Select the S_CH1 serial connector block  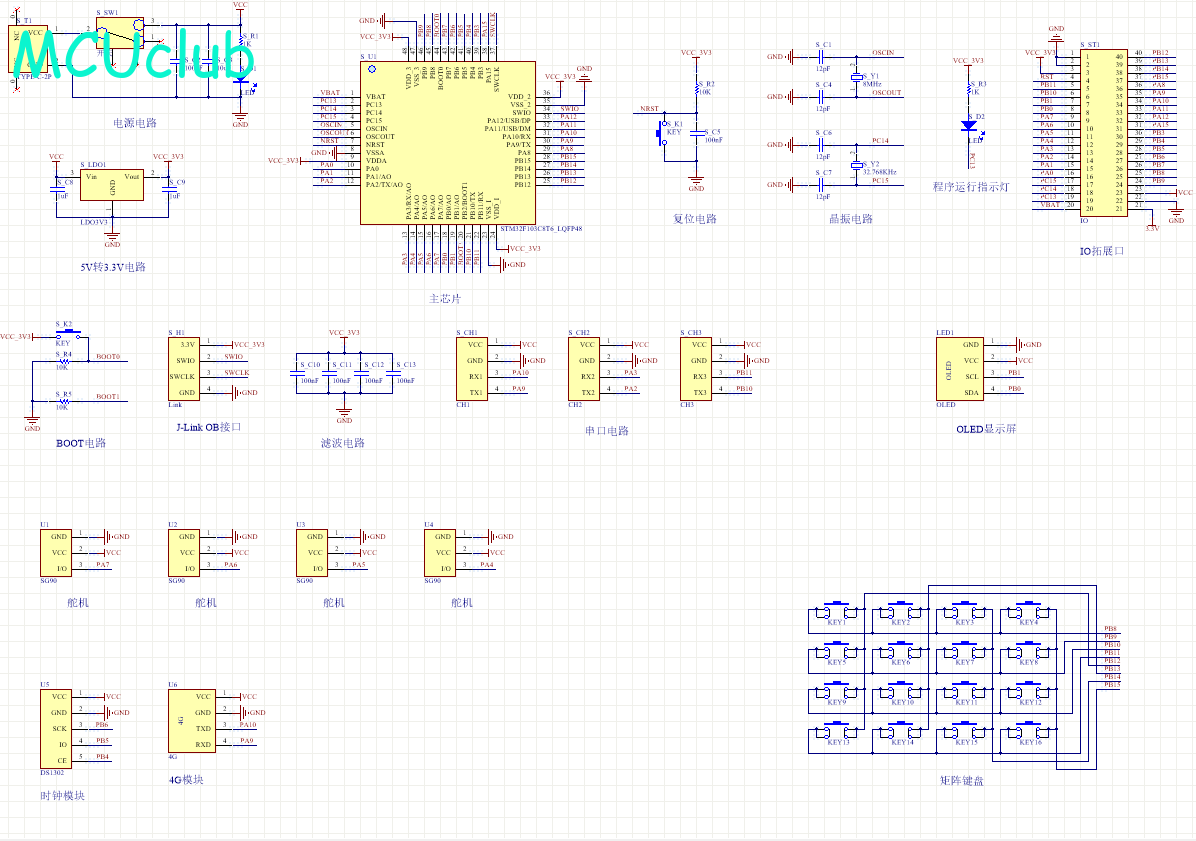pos(471,369)
